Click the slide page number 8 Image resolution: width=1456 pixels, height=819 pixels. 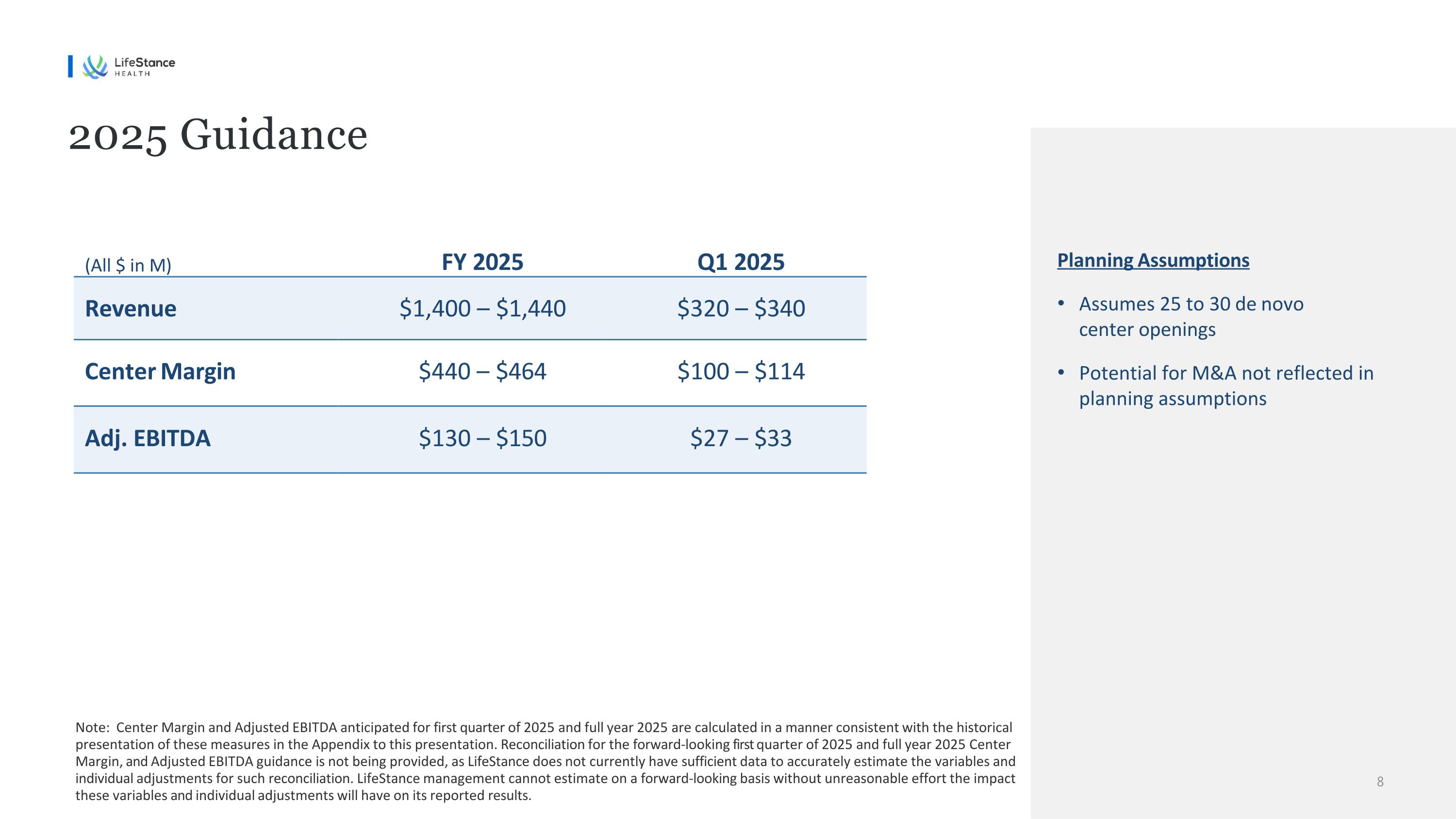tap(1380, 782)
